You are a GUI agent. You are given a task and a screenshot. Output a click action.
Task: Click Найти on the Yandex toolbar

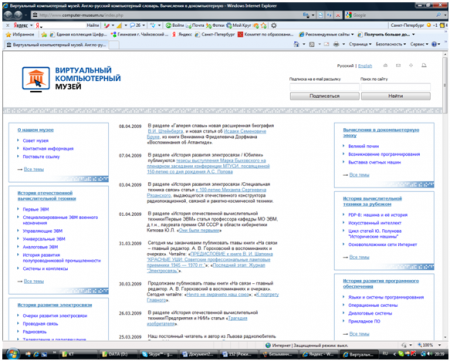click(93, 25)
